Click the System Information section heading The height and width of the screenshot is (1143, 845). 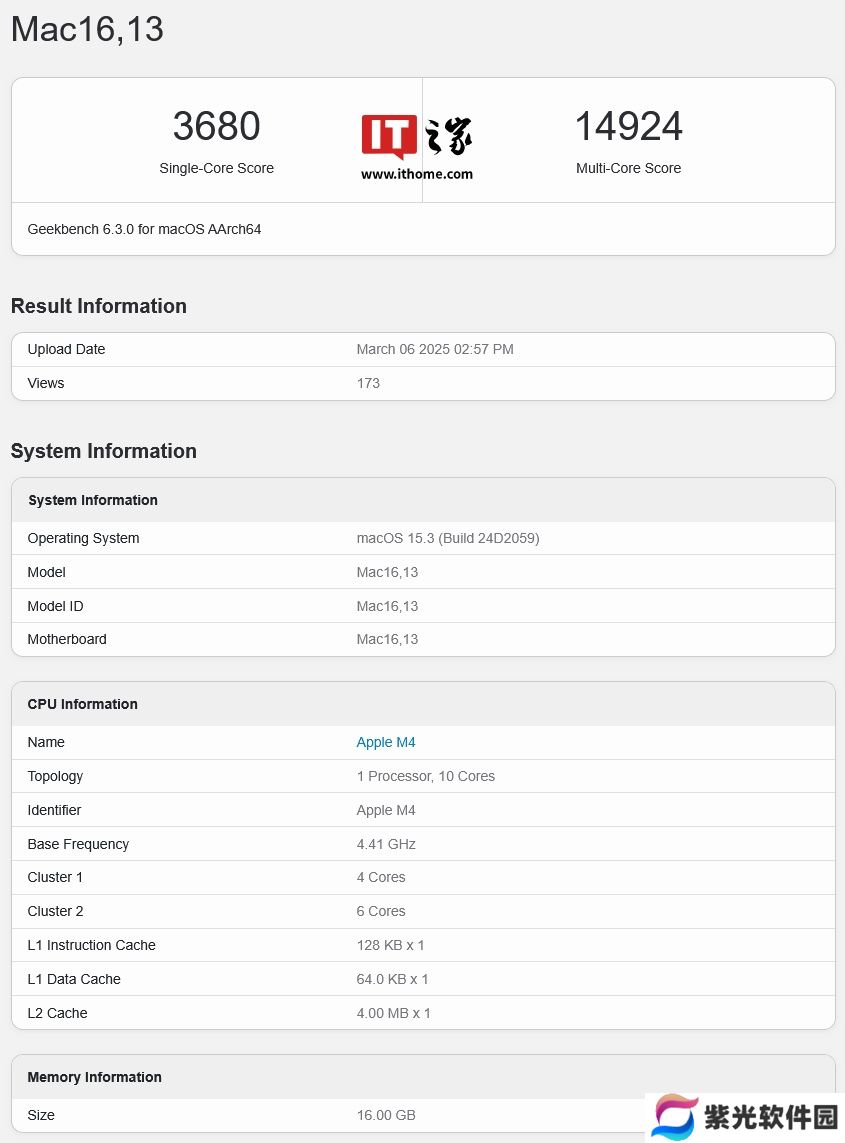point(104,451)
